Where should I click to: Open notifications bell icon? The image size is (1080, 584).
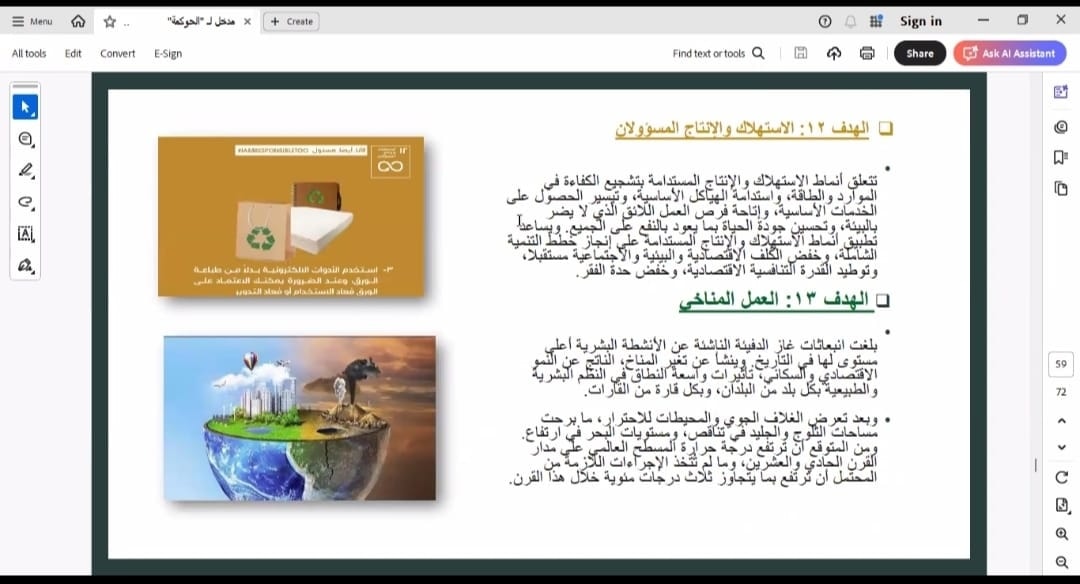pos(851,21)
